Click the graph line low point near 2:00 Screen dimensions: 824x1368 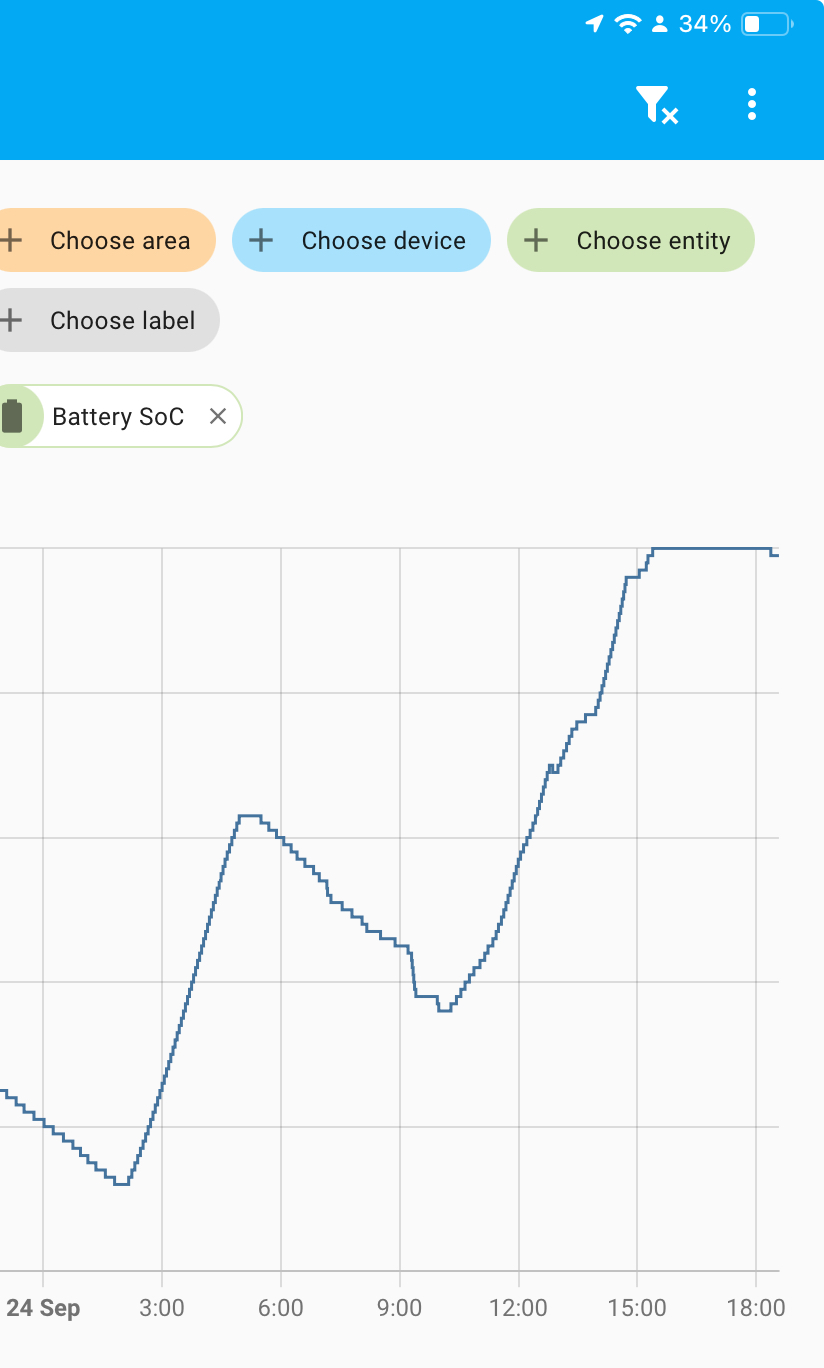(121, 1183)
